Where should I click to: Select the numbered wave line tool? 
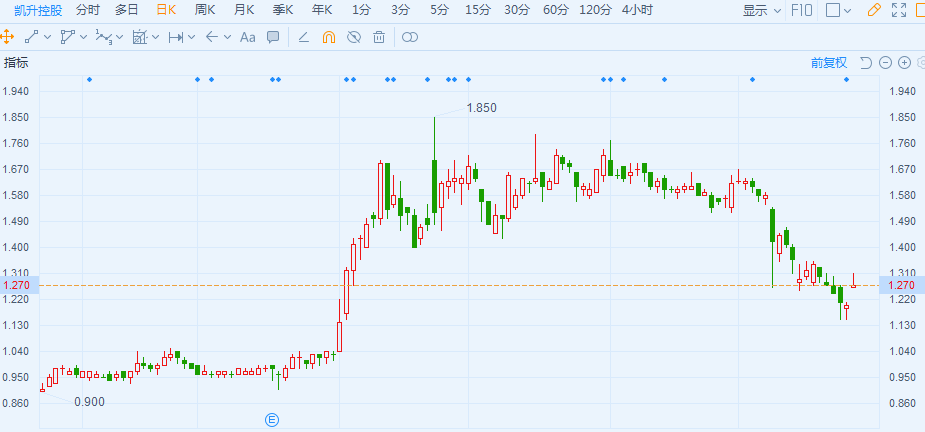pos(103,37)
